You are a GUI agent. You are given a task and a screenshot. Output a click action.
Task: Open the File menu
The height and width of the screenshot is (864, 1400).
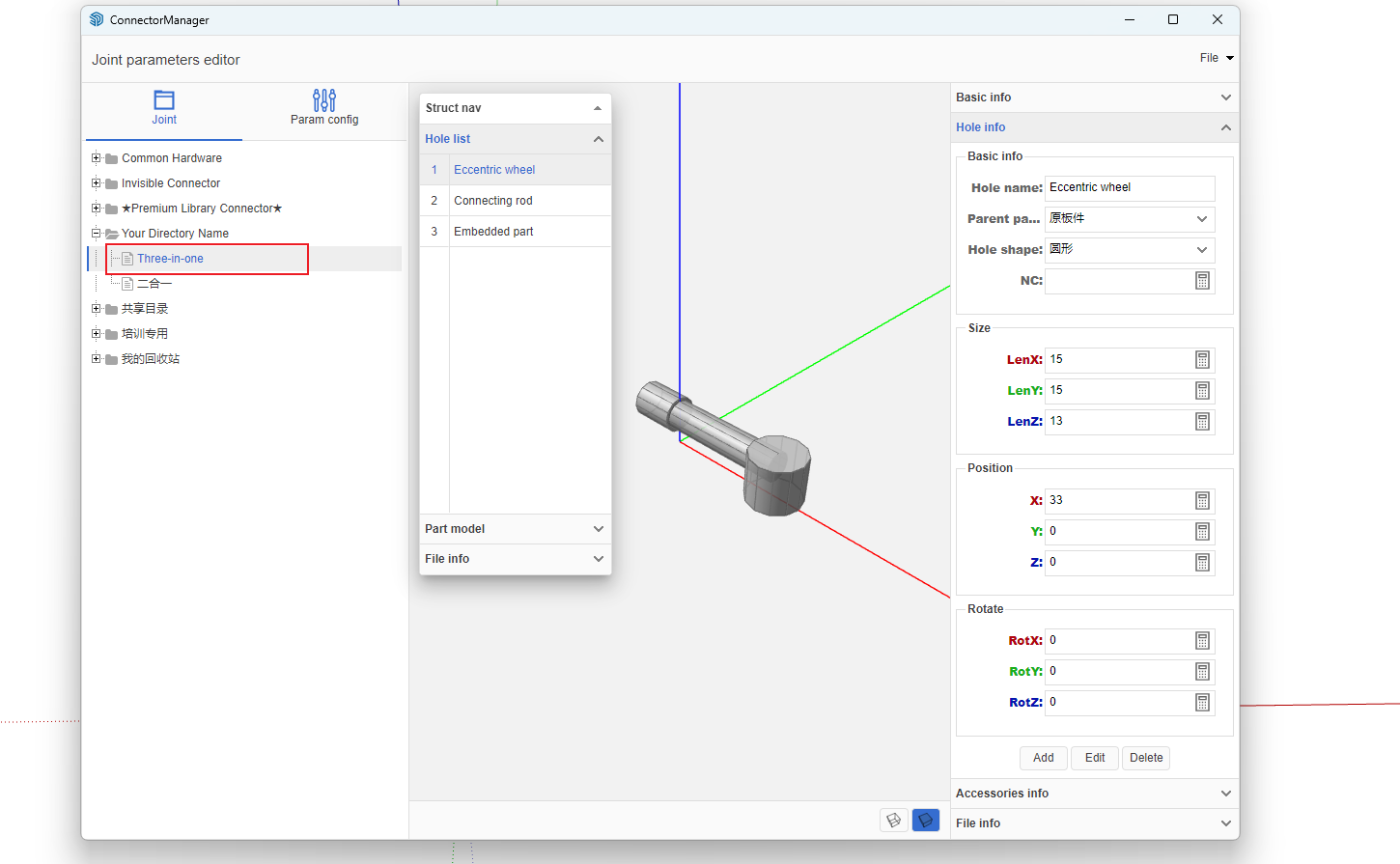pos(1216,58)
